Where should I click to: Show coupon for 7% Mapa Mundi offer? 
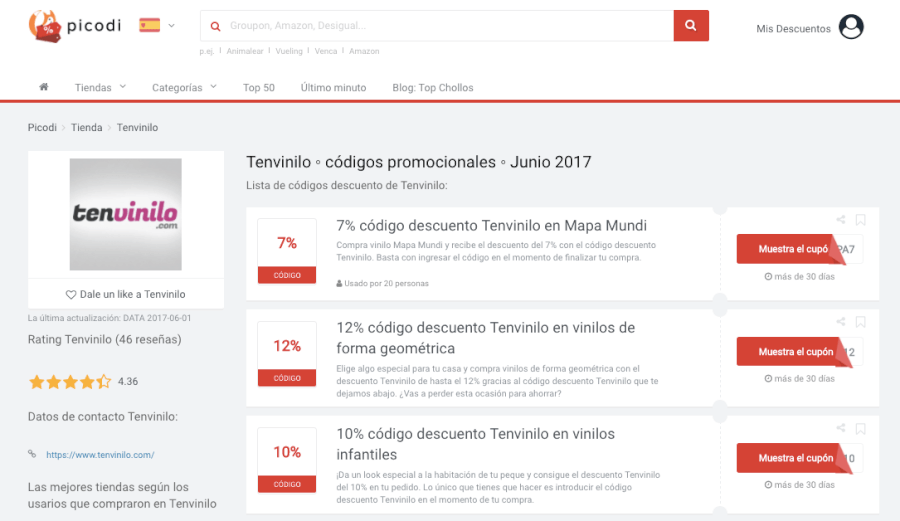[792, 249]
